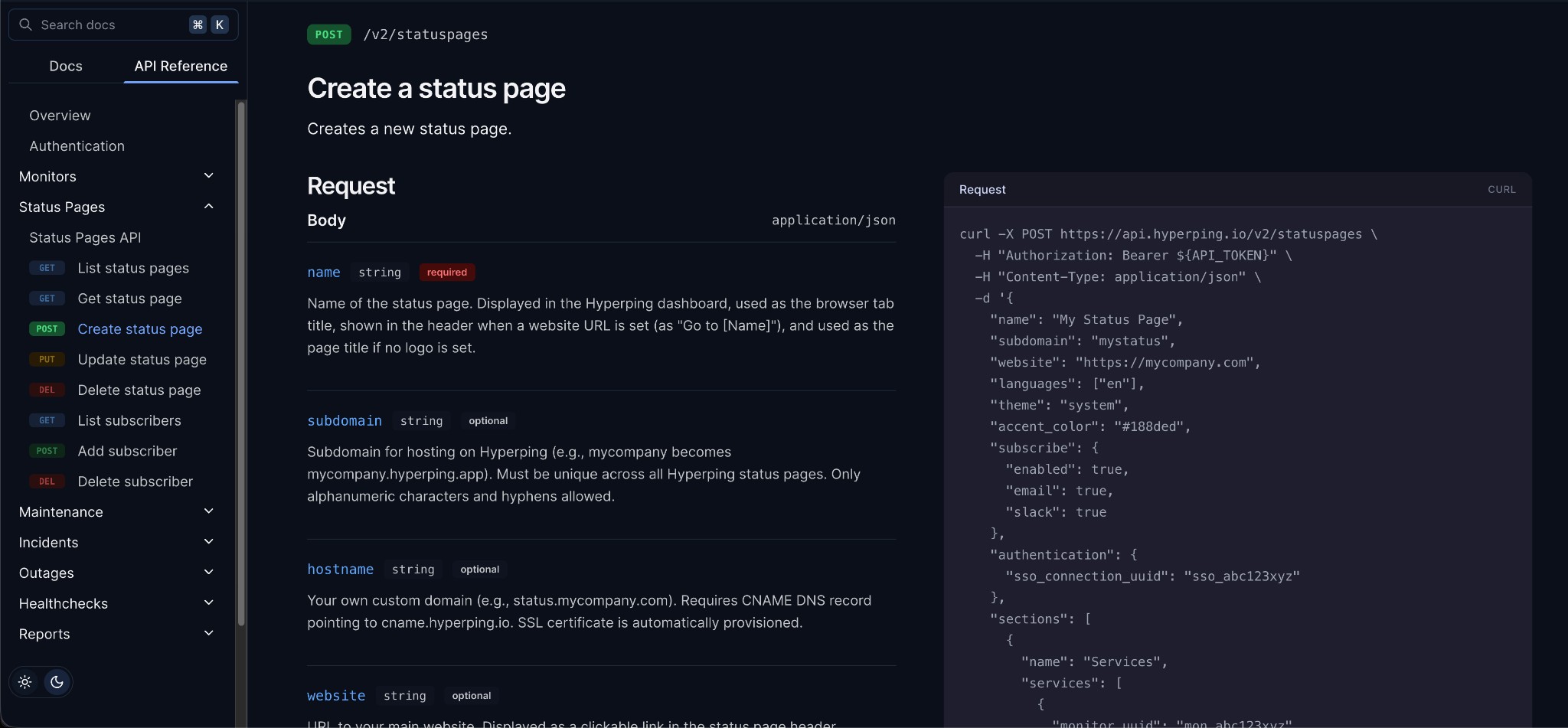Select the CURL label in the Request panel
This screenshot has height=728, width=1568.
(1501, 189)
